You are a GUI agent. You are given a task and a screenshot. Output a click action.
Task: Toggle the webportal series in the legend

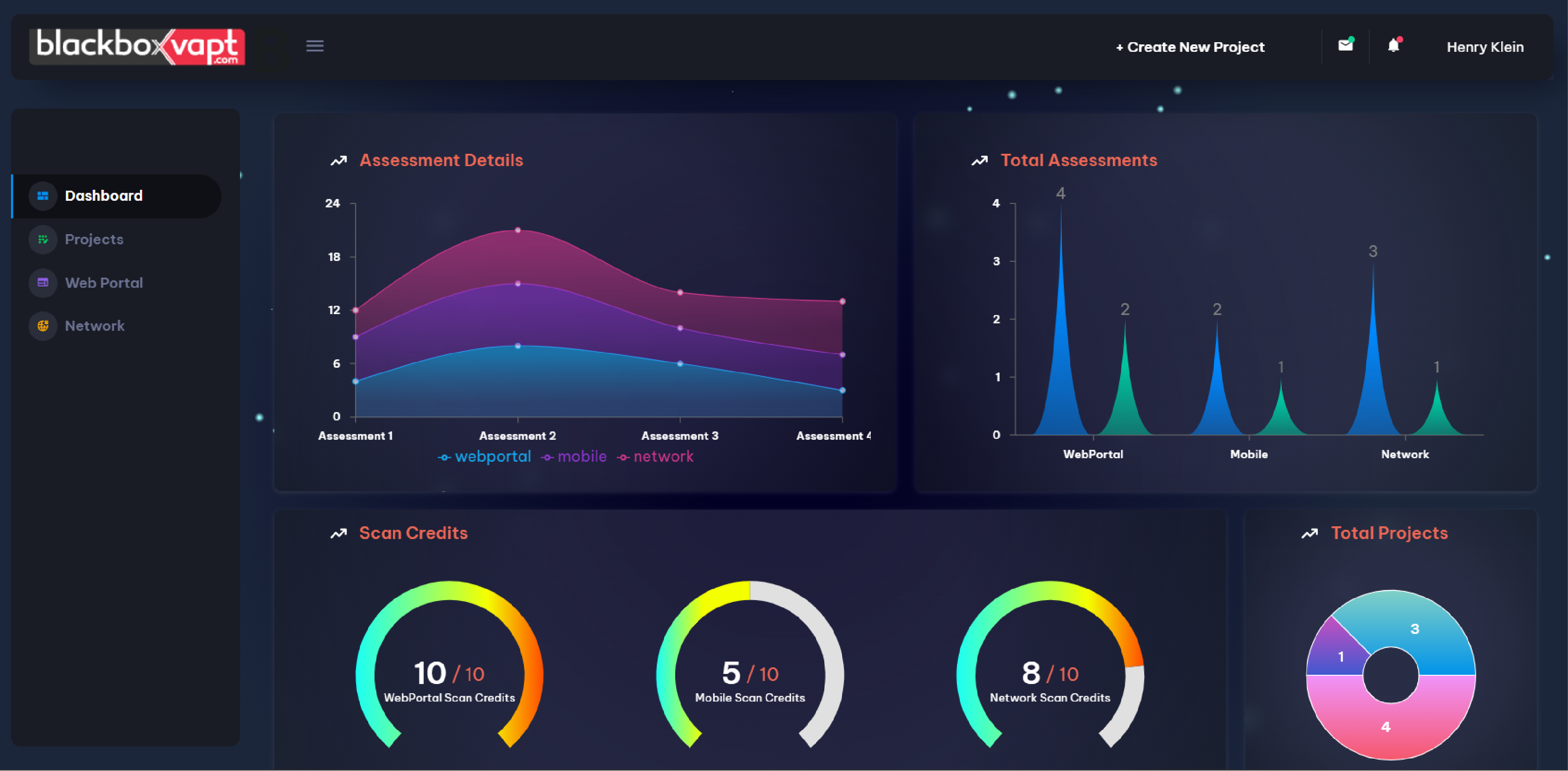tap(485, 456)
